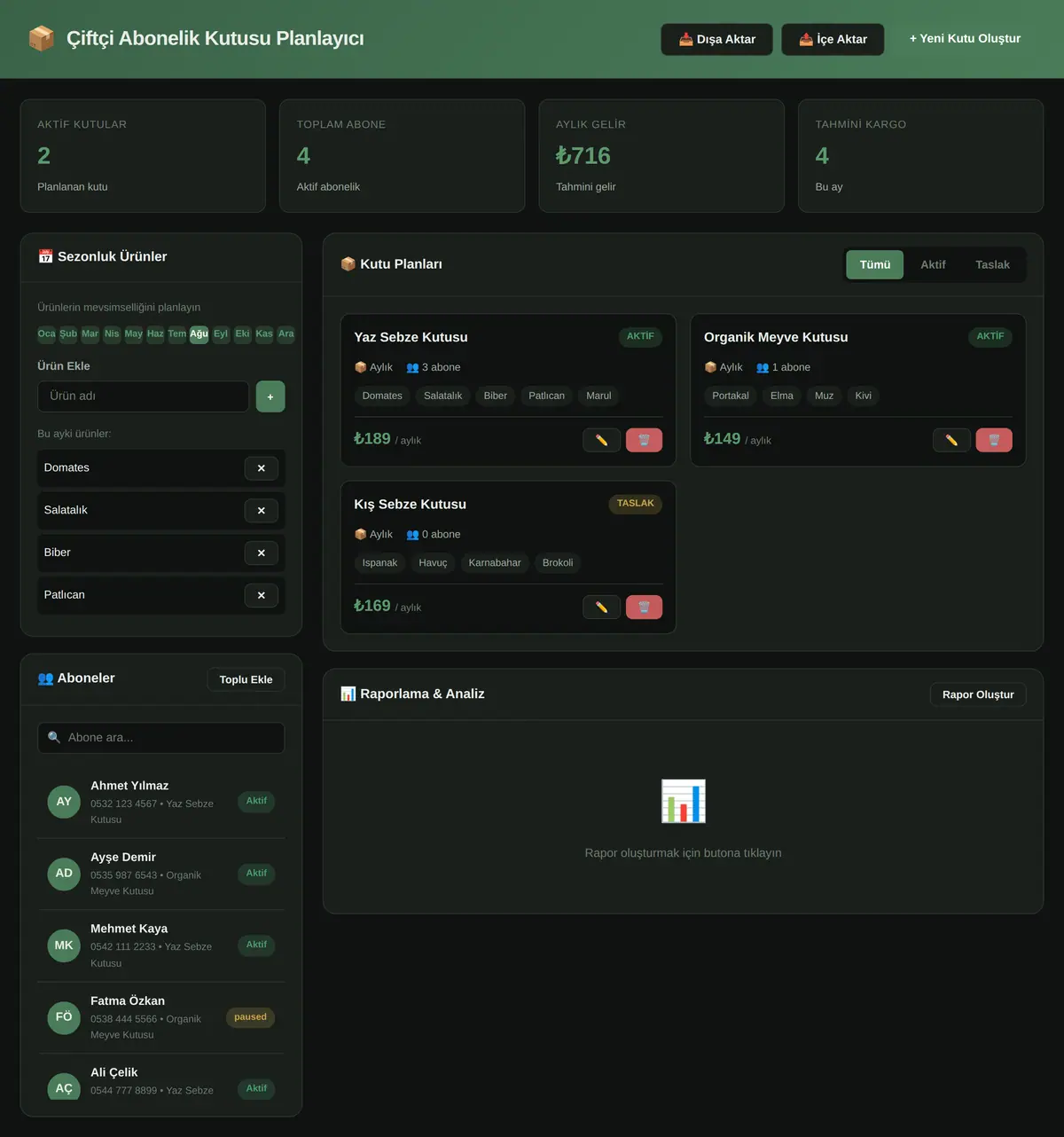The image size is (1064, 1137).
Task: Filter box plans by Taslak tab
Action: tap(992, 264)
